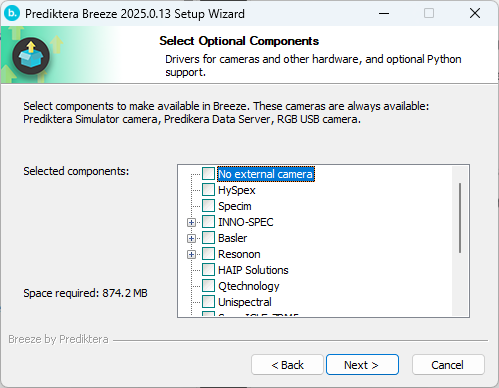Toggle the INNO-SPEC checkbox
The width and height of the screenshot is (499, 388).
click(208, 222)
